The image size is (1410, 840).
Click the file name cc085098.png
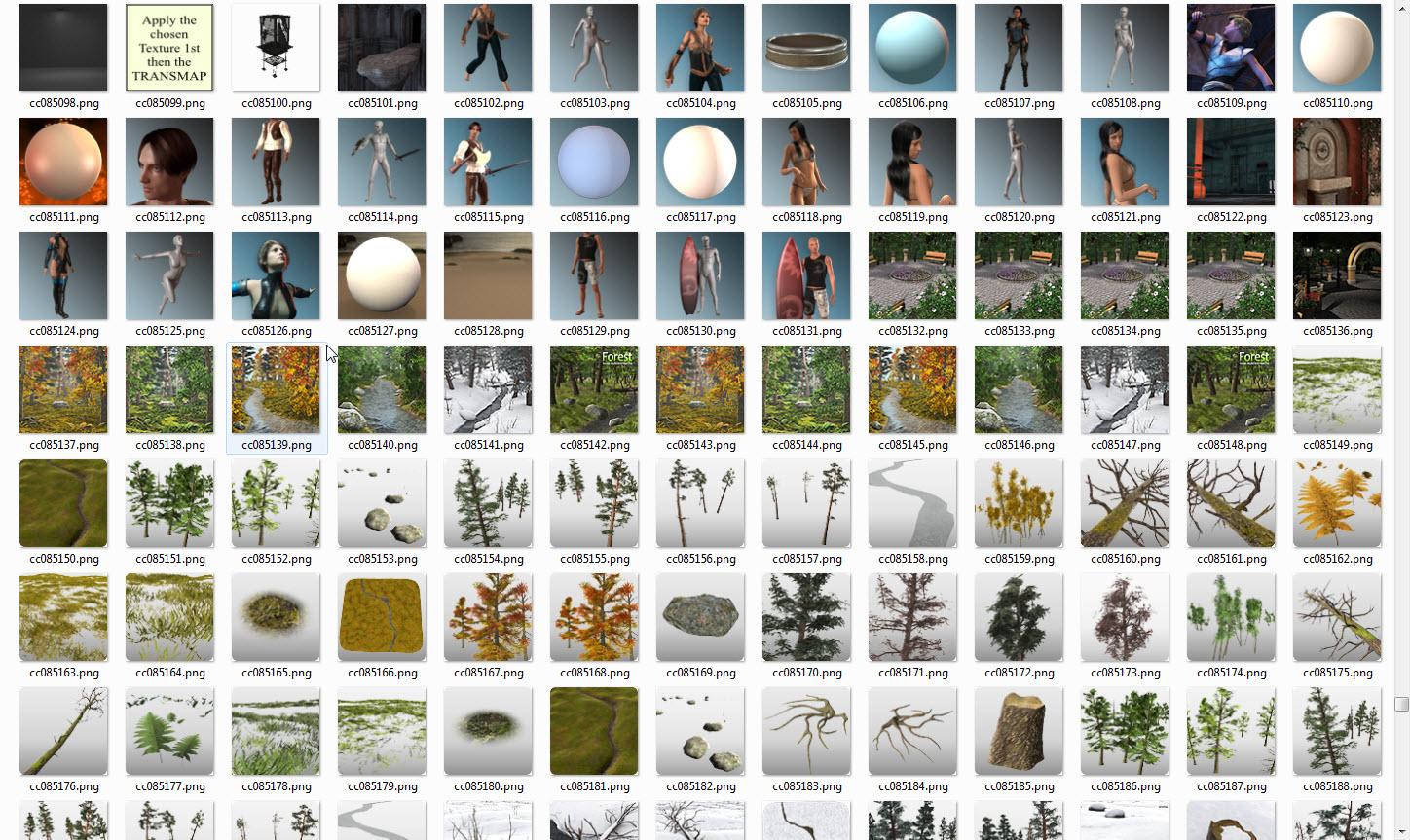[64, 103]
